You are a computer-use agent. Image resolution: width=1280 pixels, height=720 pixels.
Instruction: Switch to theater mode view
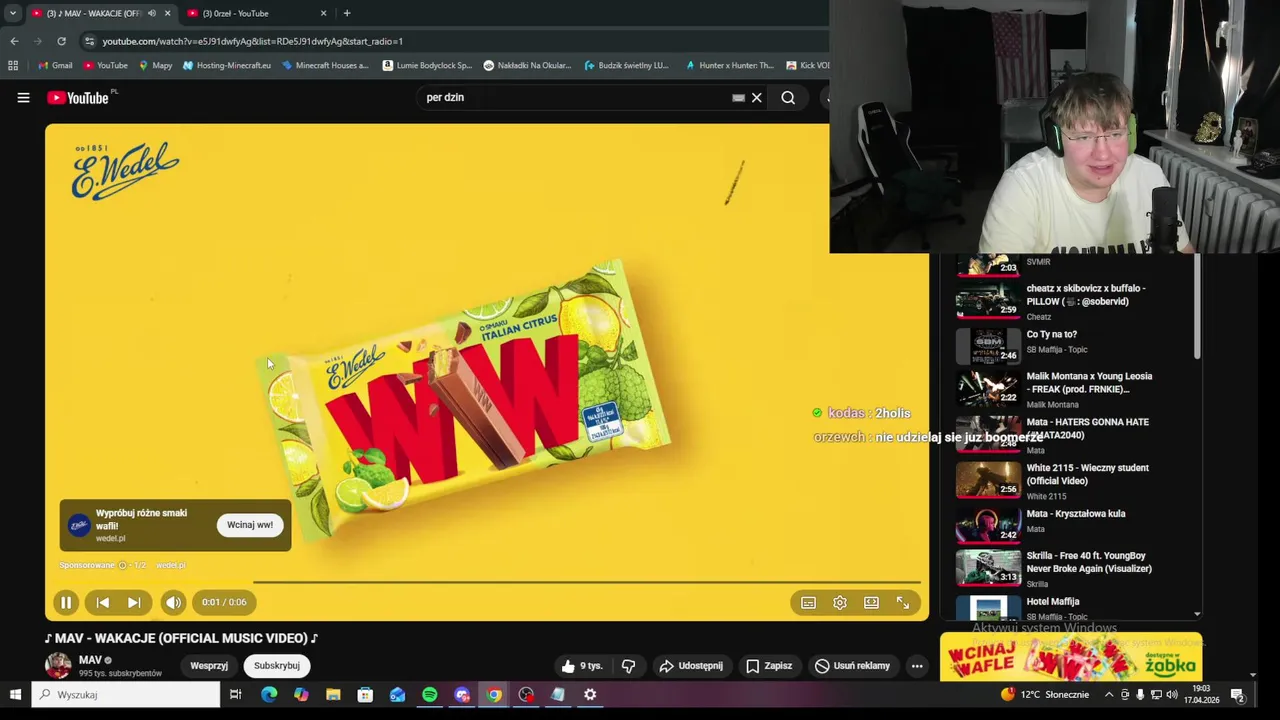tap(872, 602)
